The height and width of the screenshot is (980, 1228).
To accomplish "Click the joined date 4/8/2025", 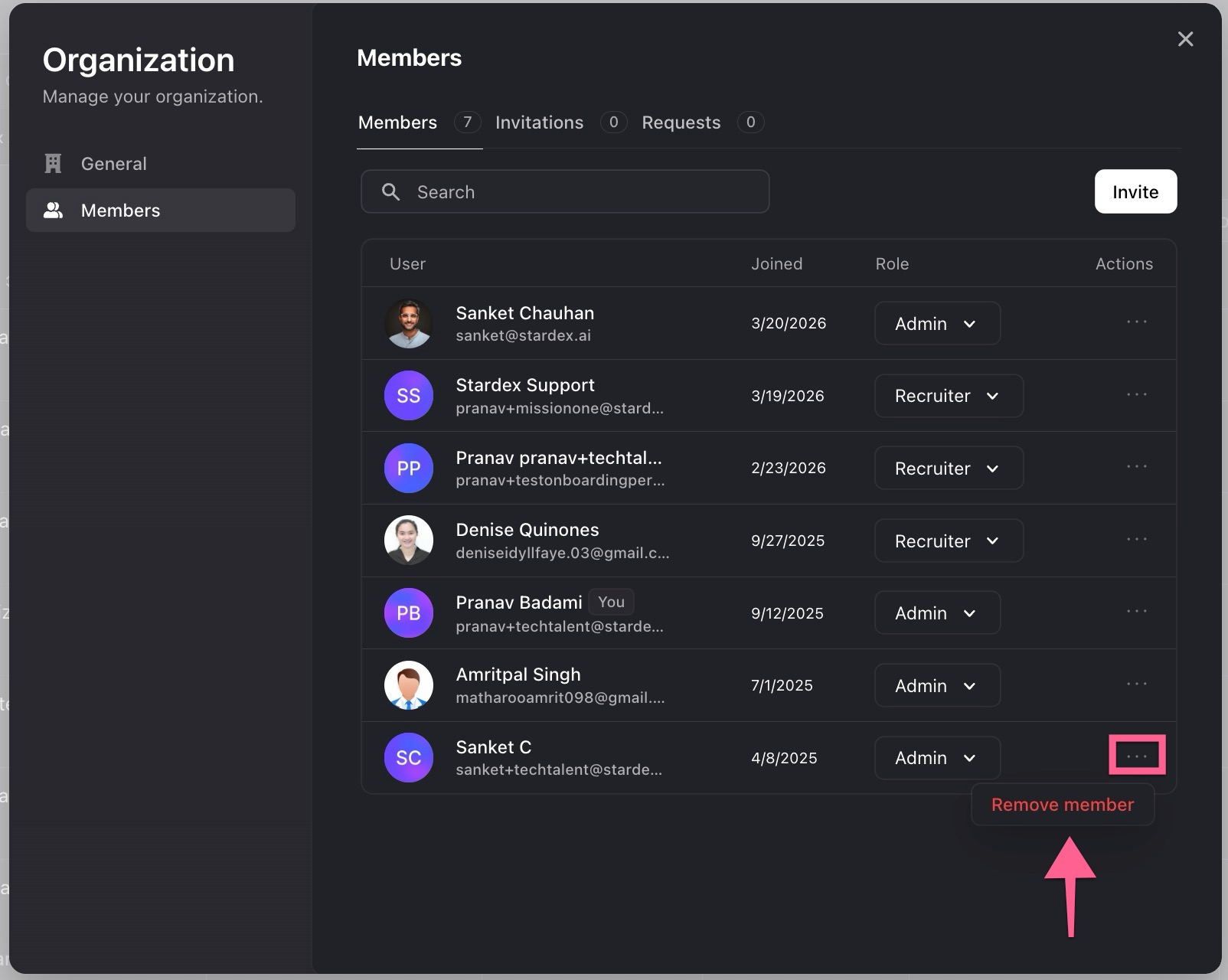I will [x=784, y=758].
